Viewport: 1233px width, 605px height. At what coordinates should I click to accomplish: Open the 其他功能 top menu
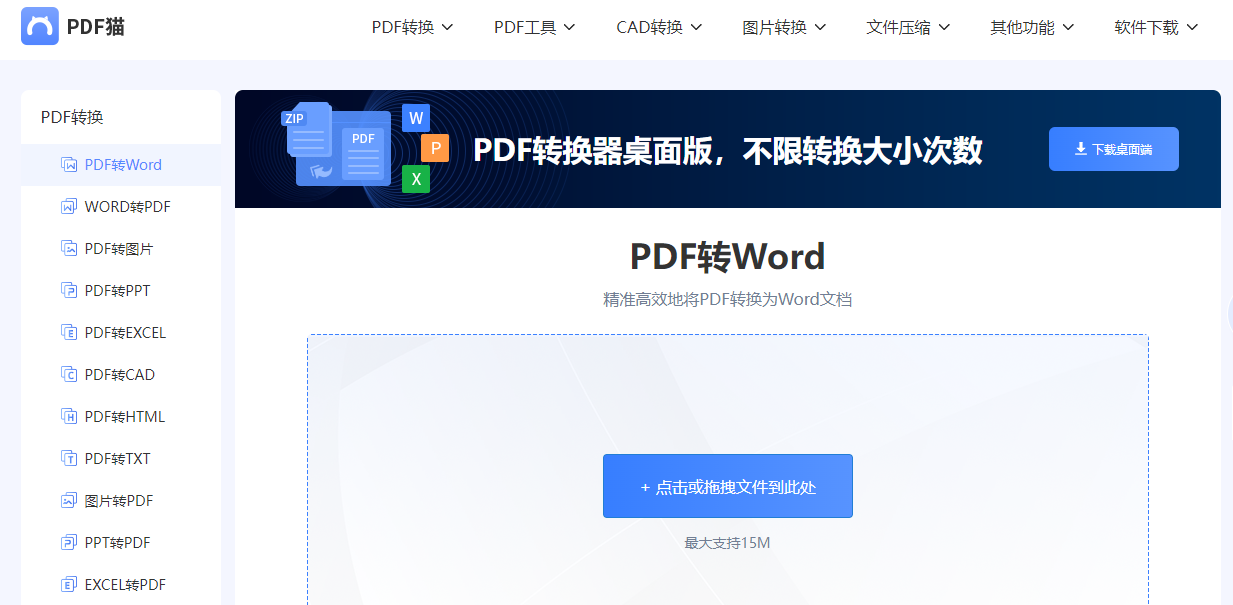(x=1032, y=28)
